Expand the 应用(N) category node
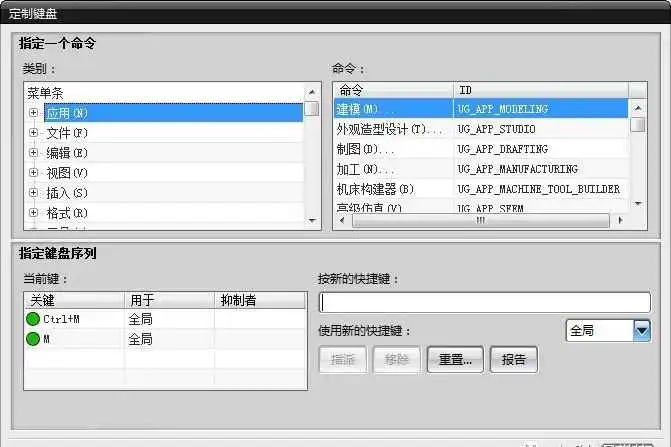The height and width of the screenshot is (447, 671). (33, 113)
